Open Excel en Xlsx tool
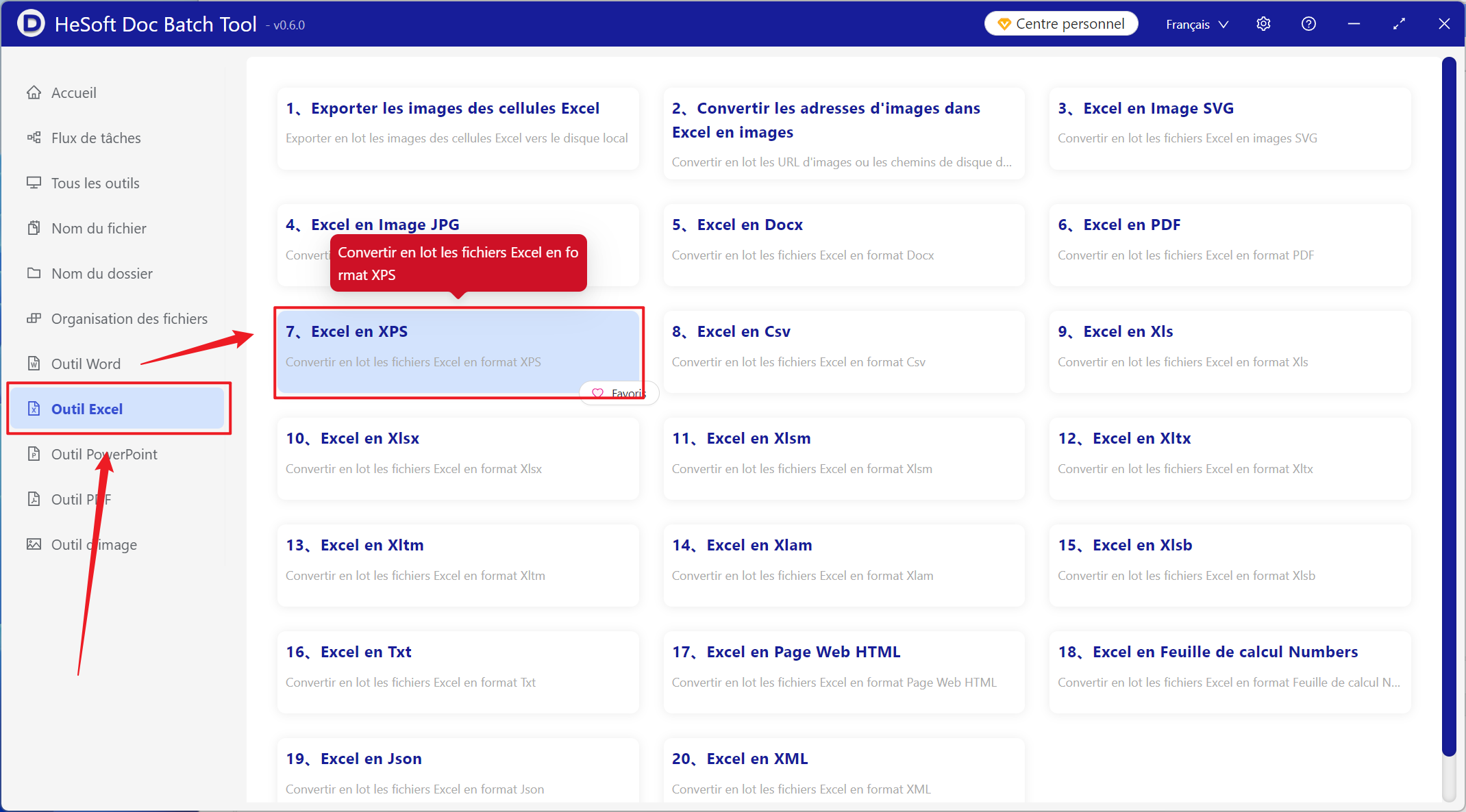Image resolution: width=1466 pixels, height=812 pixels. coord(458,458)
